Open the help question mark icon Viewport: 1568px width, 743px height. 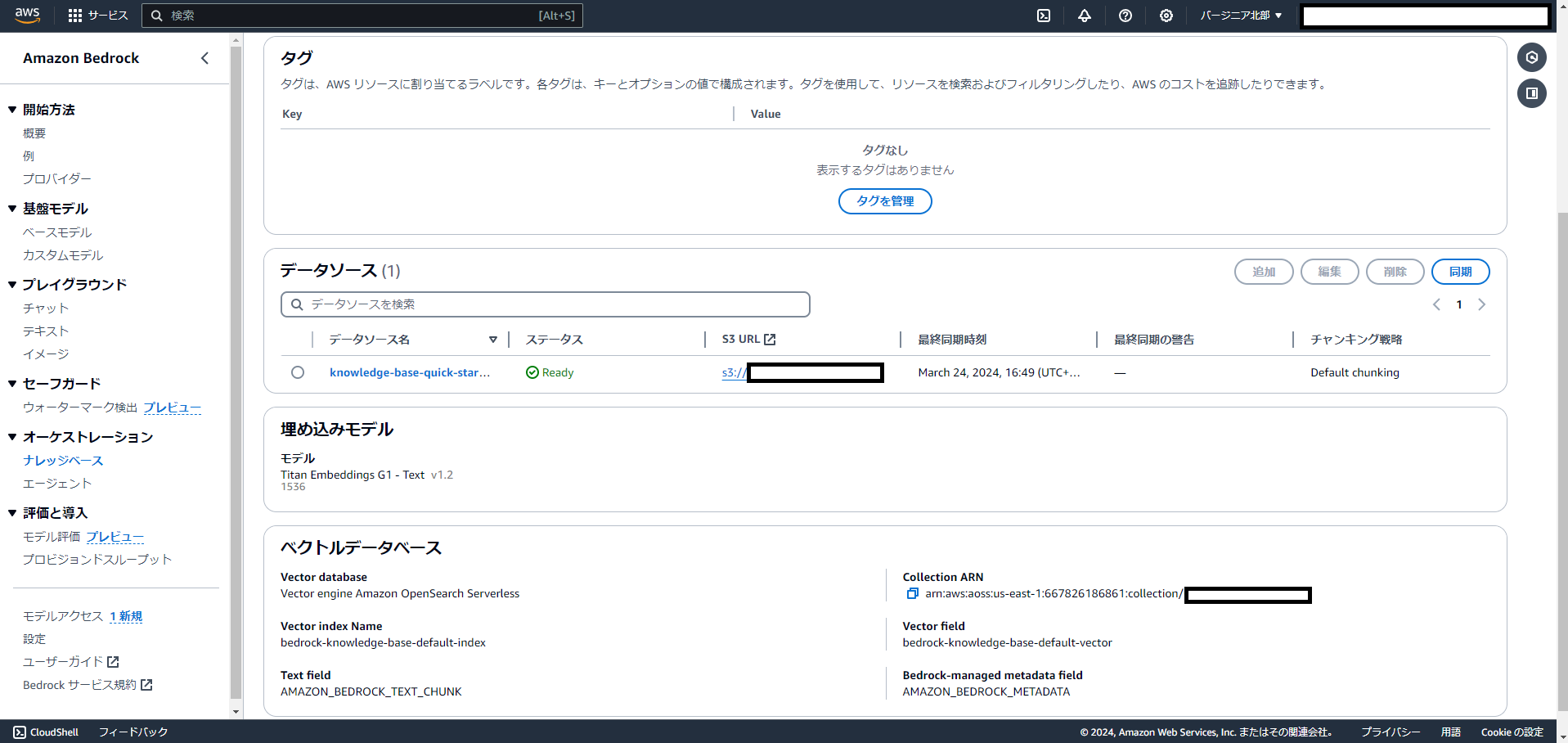coord(1125,16)
